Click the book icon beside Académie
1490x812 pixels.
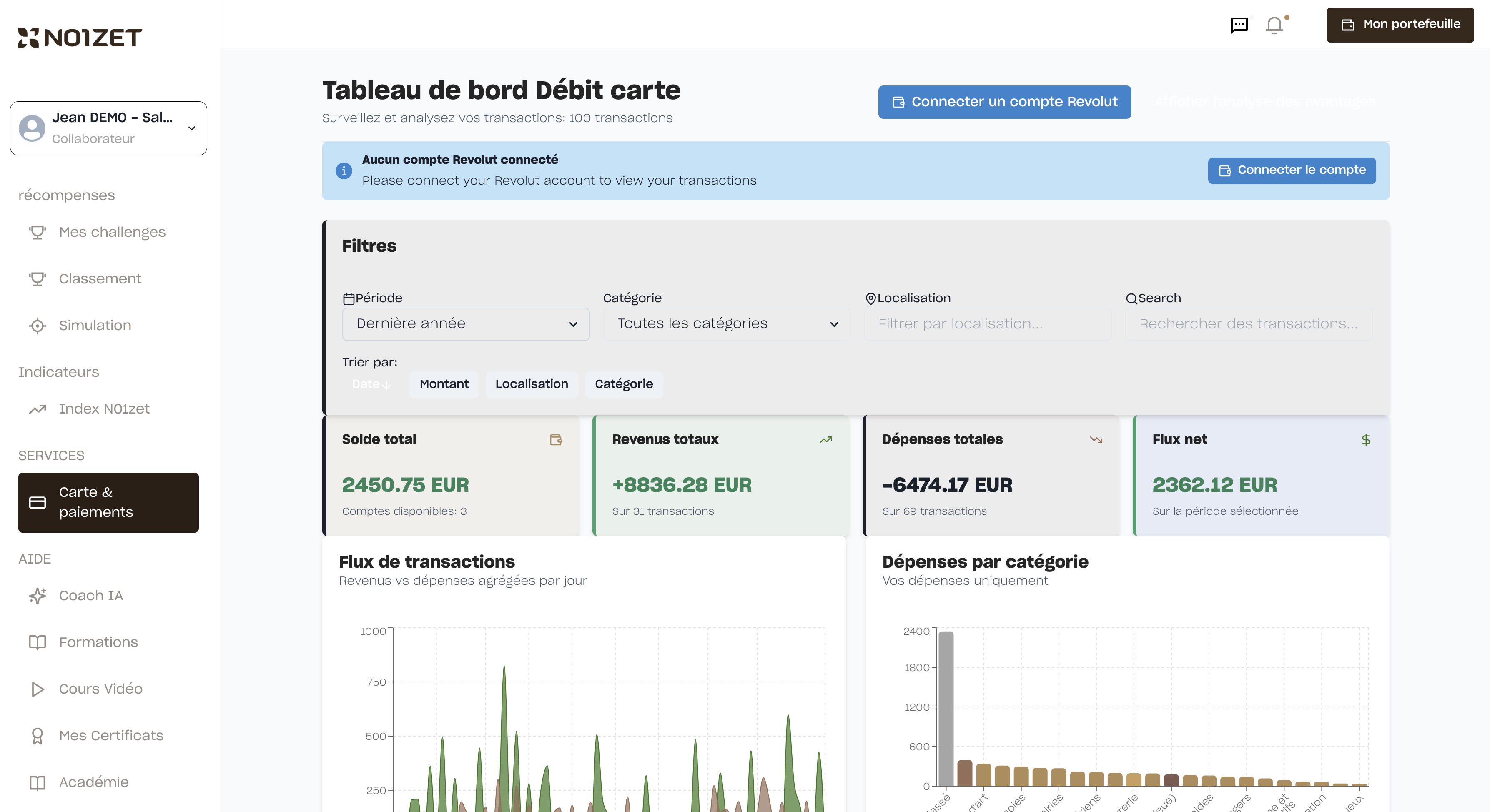point(38,782)
